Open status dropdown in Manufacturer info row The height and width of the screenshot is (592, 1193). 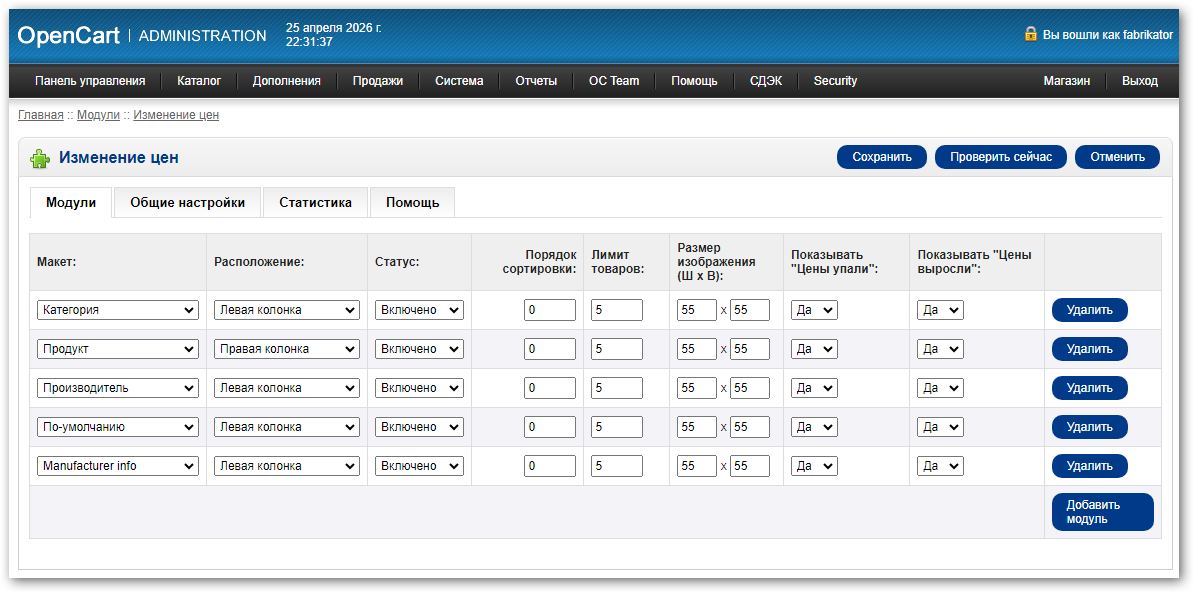[419, 466]
